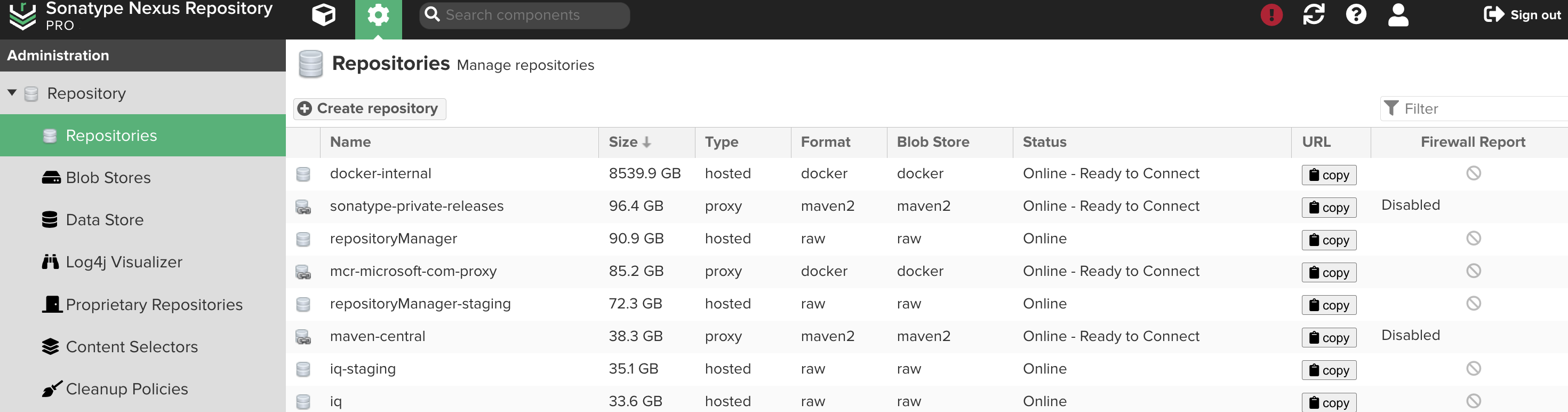Click firewall not-available icon for iq-staging
Image resolution: width=1568 pixels, height=412 pixels.
tap(1473, 369)
